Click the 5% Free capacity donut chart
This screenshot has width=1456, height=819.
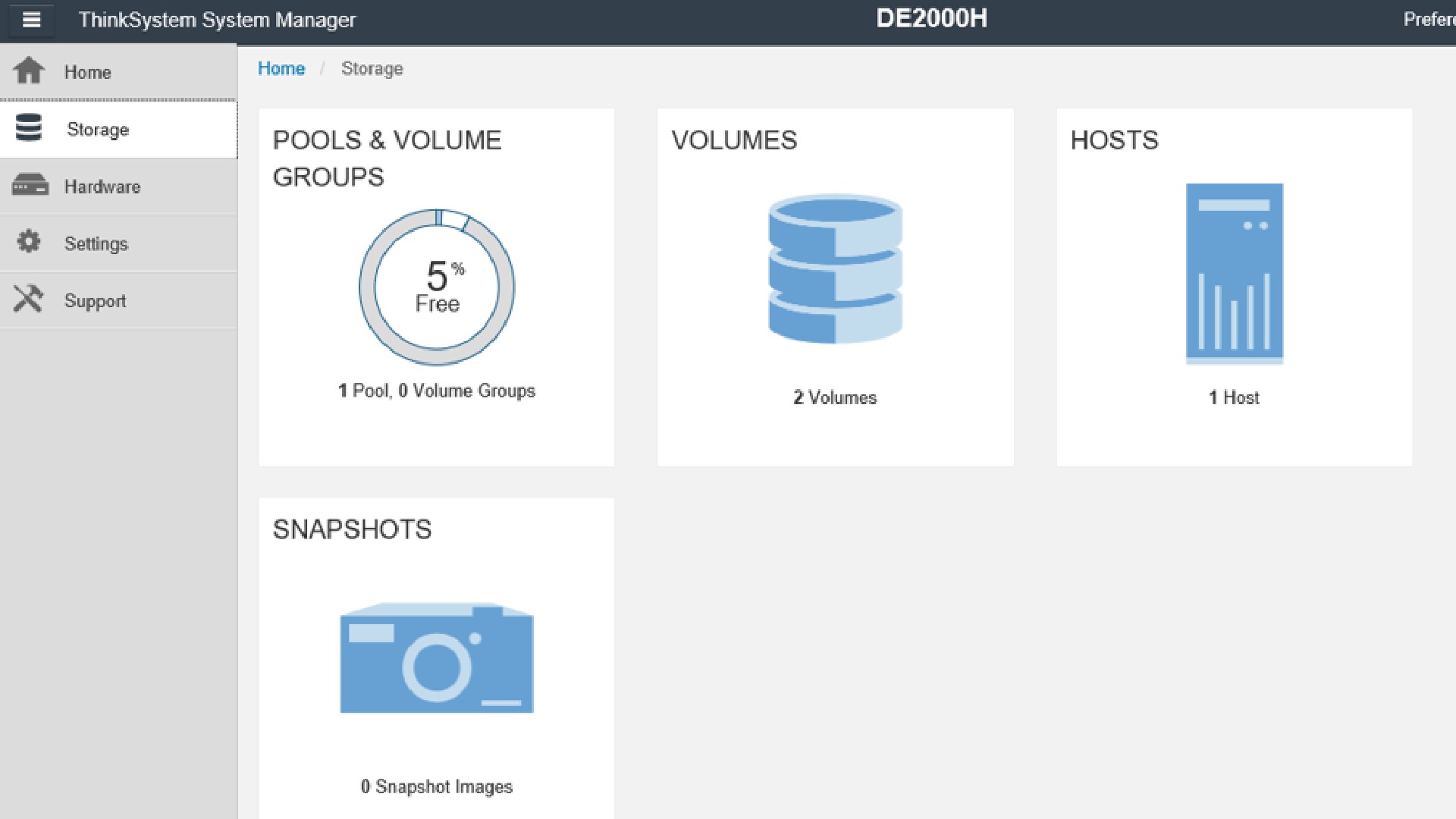click(x=437, y=287)
